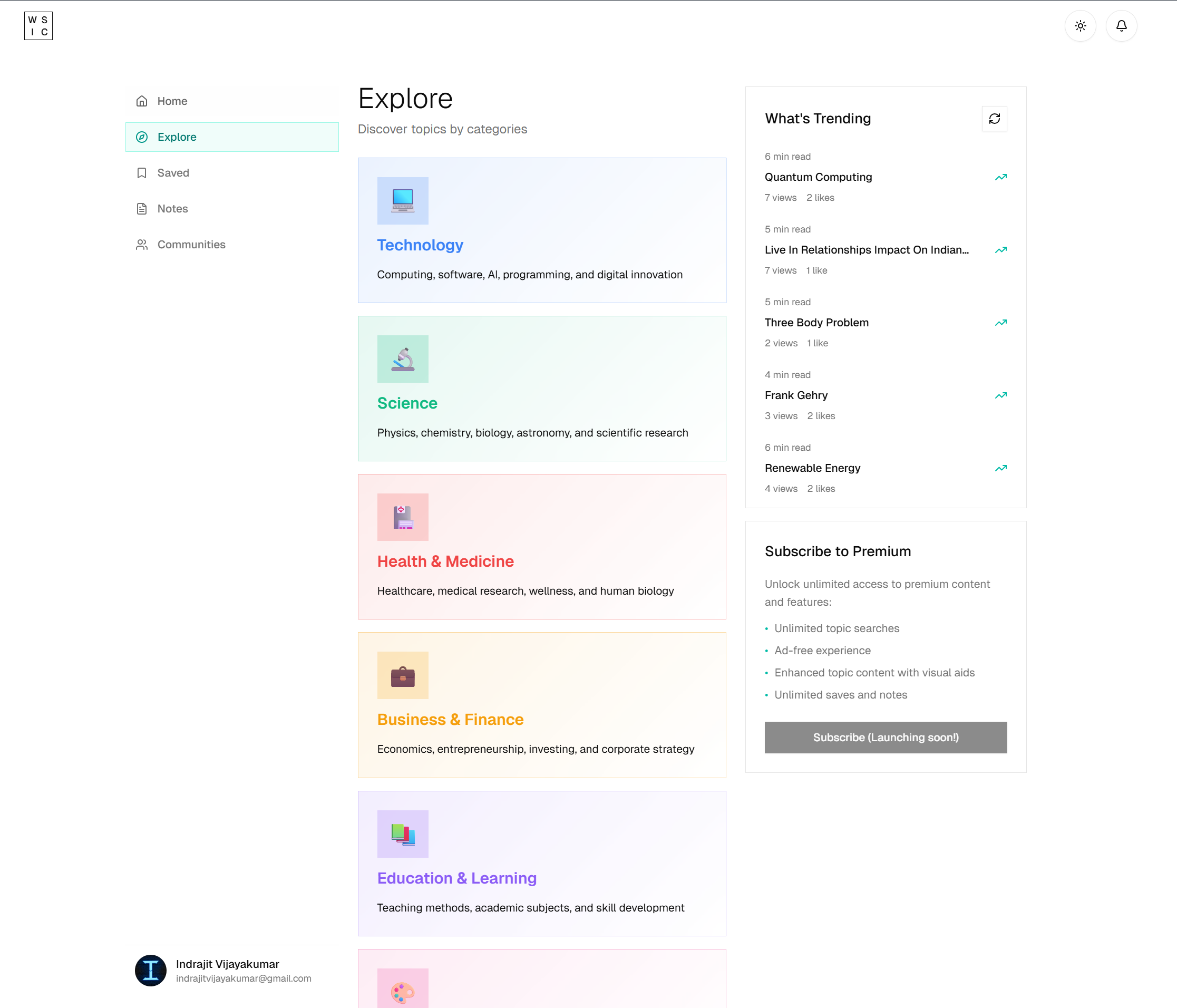The width and height of the screenshot is (1177, 1008).
Task: Click the Health & Medicine clipboard icon
Action: coord(402,517)
